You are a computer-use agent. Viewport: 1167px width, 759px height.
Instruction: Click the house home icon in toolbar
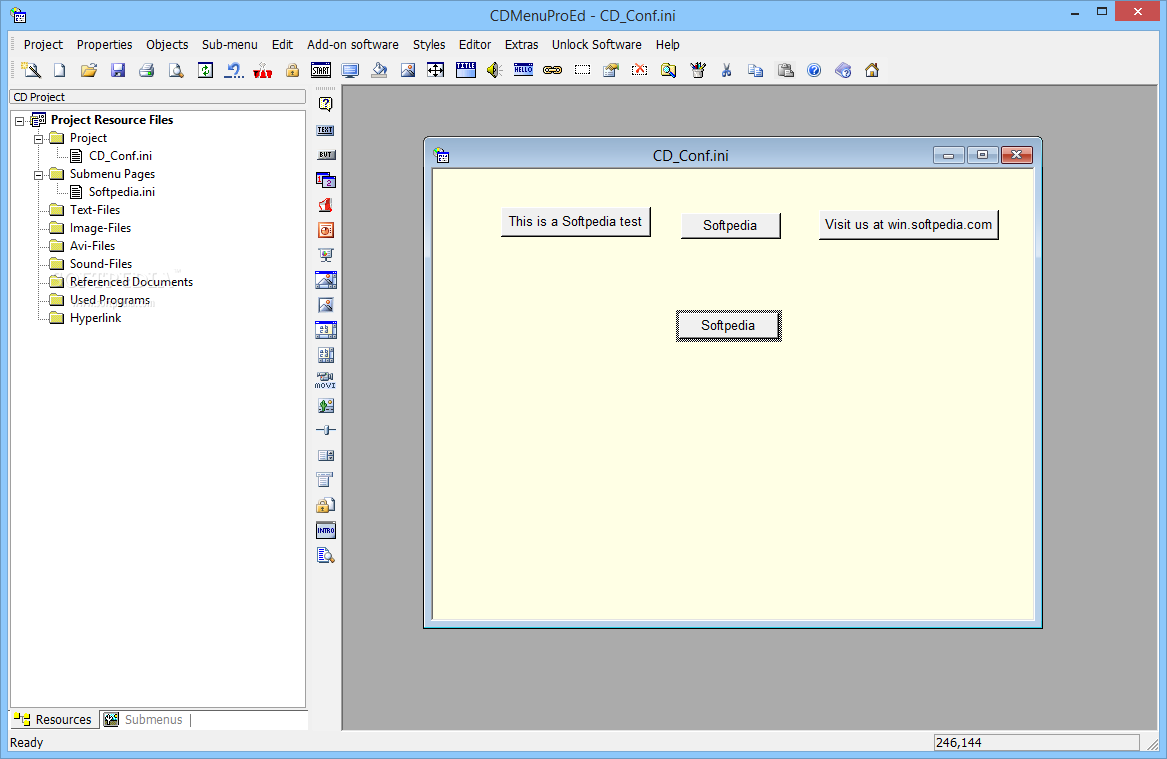tap(872, 70)
